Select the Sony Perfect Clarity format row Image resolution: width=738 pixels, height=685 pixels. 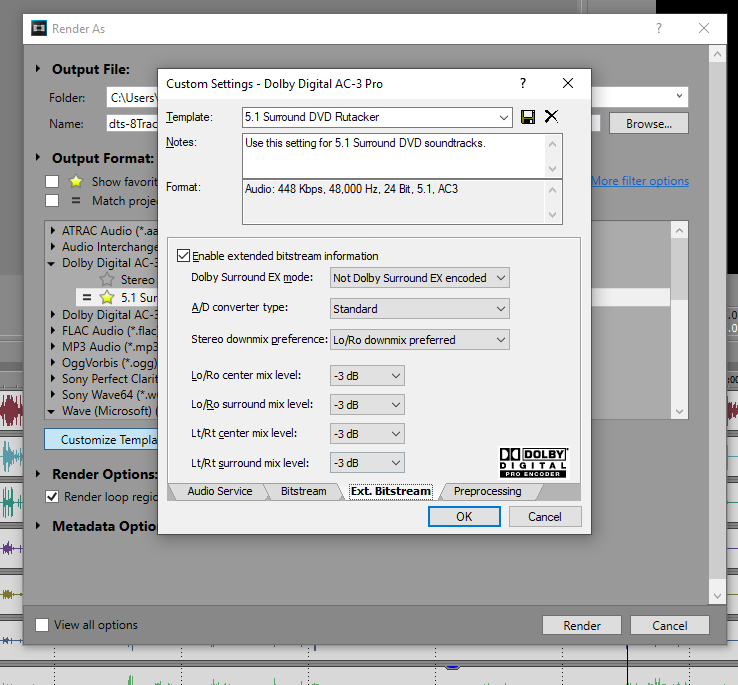point(110,379)
